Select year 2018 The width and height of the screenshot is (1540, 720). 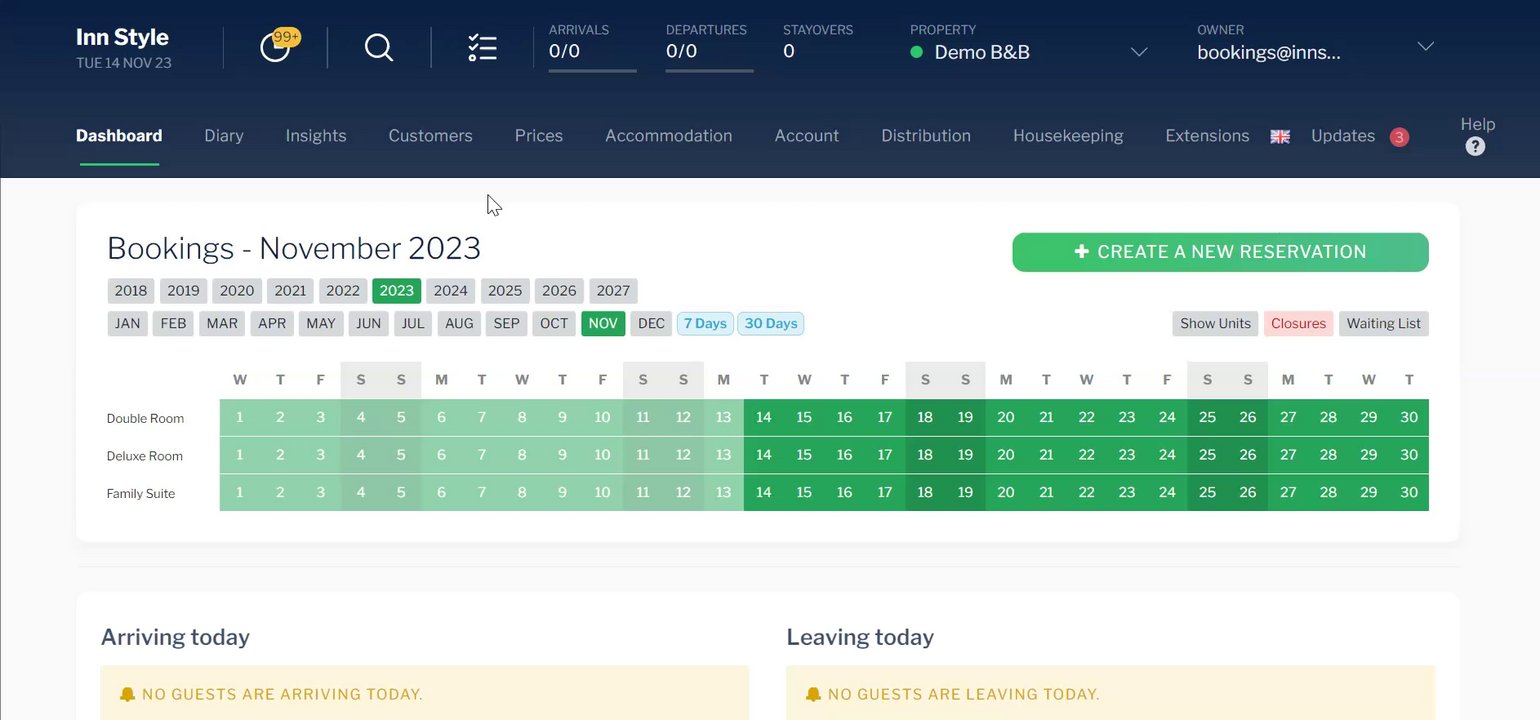[131, 291]
